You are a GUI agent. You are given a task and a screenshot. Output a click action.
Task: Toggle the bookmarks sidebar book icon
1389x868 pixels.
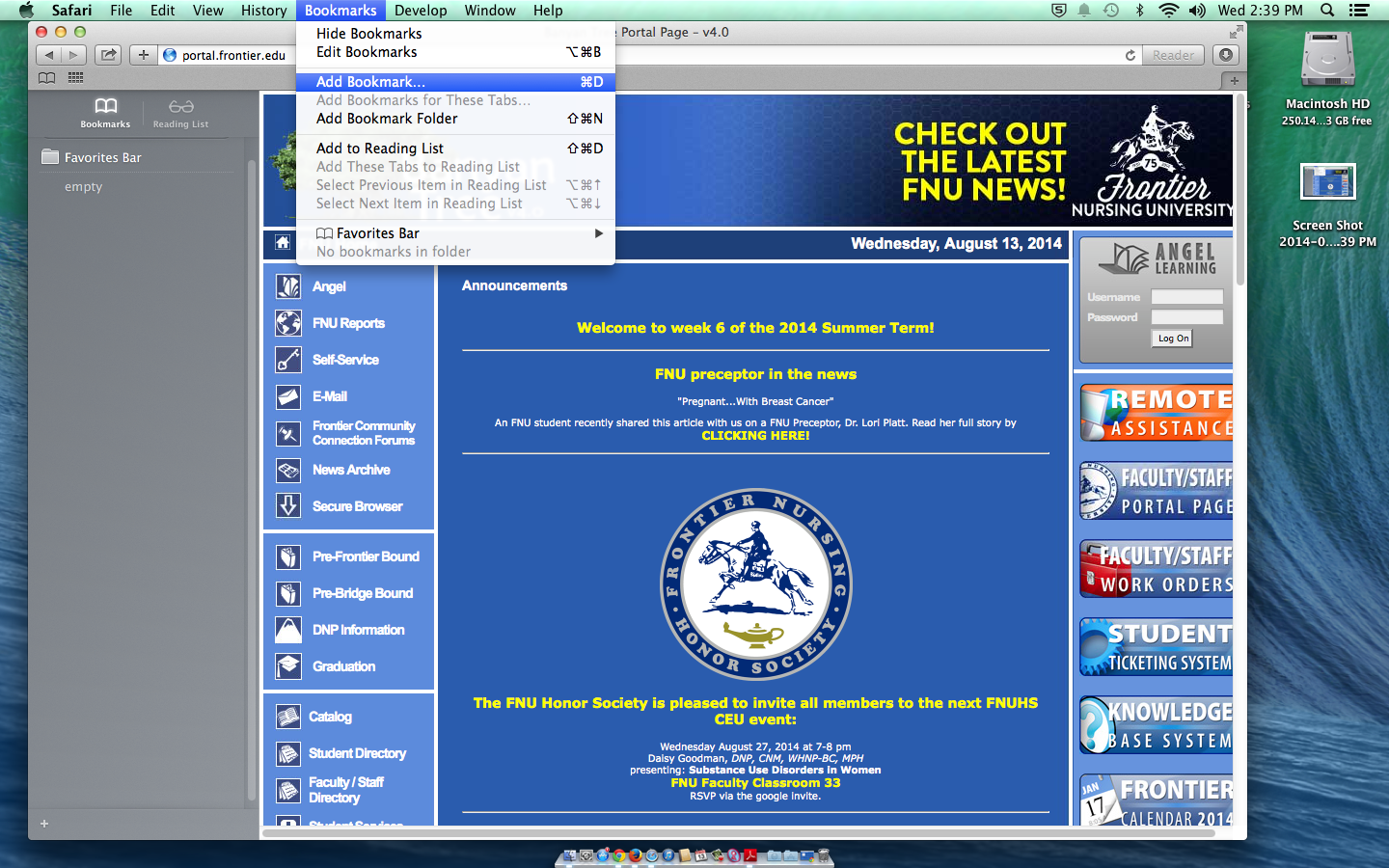46,77
